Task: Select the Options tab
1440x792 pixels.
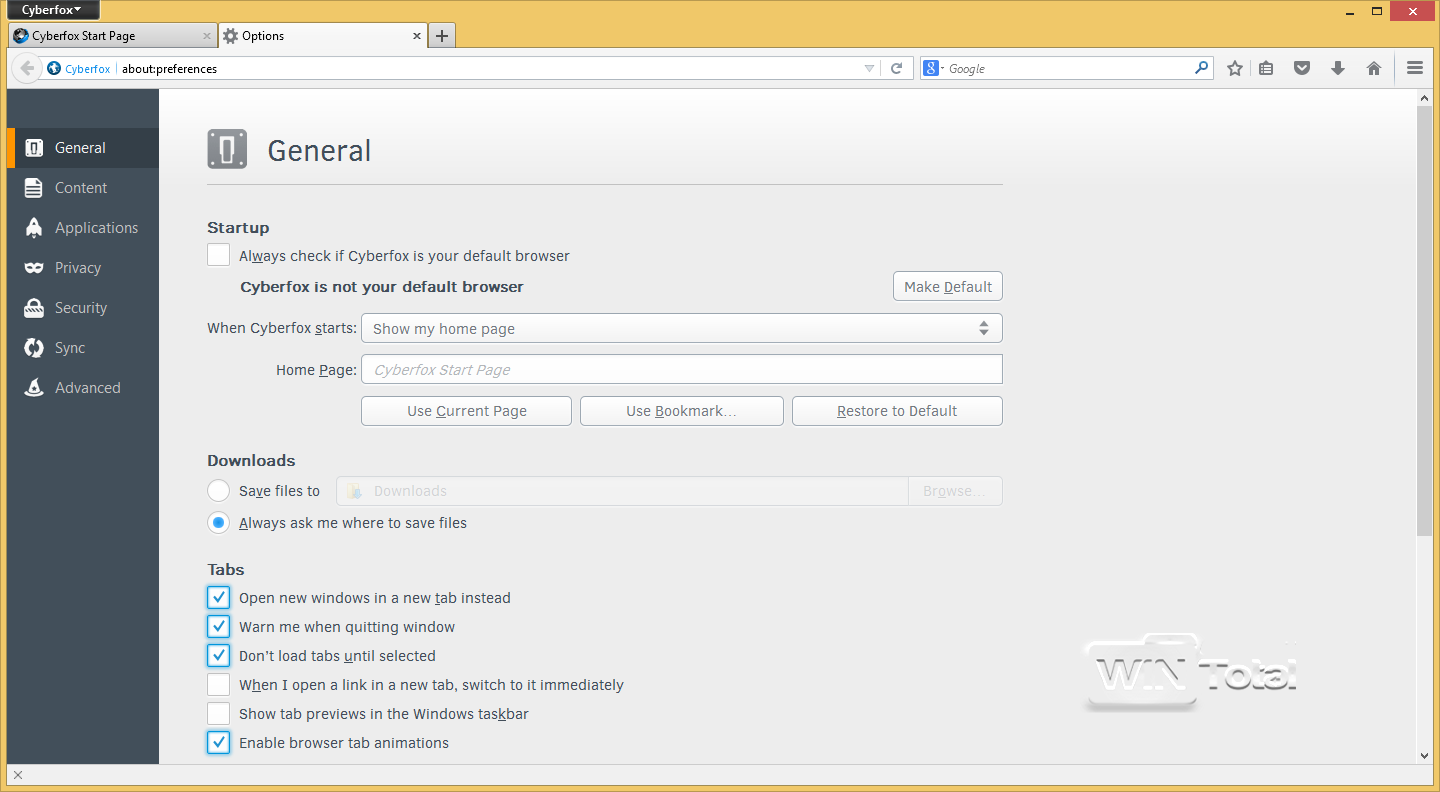Action: [x=323, y=36]
